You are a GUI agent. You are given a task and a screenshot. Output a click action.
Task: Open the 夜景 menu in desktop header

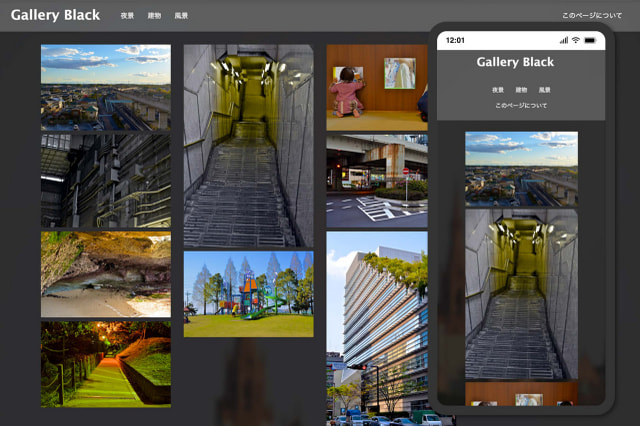[x=127, y=16]
